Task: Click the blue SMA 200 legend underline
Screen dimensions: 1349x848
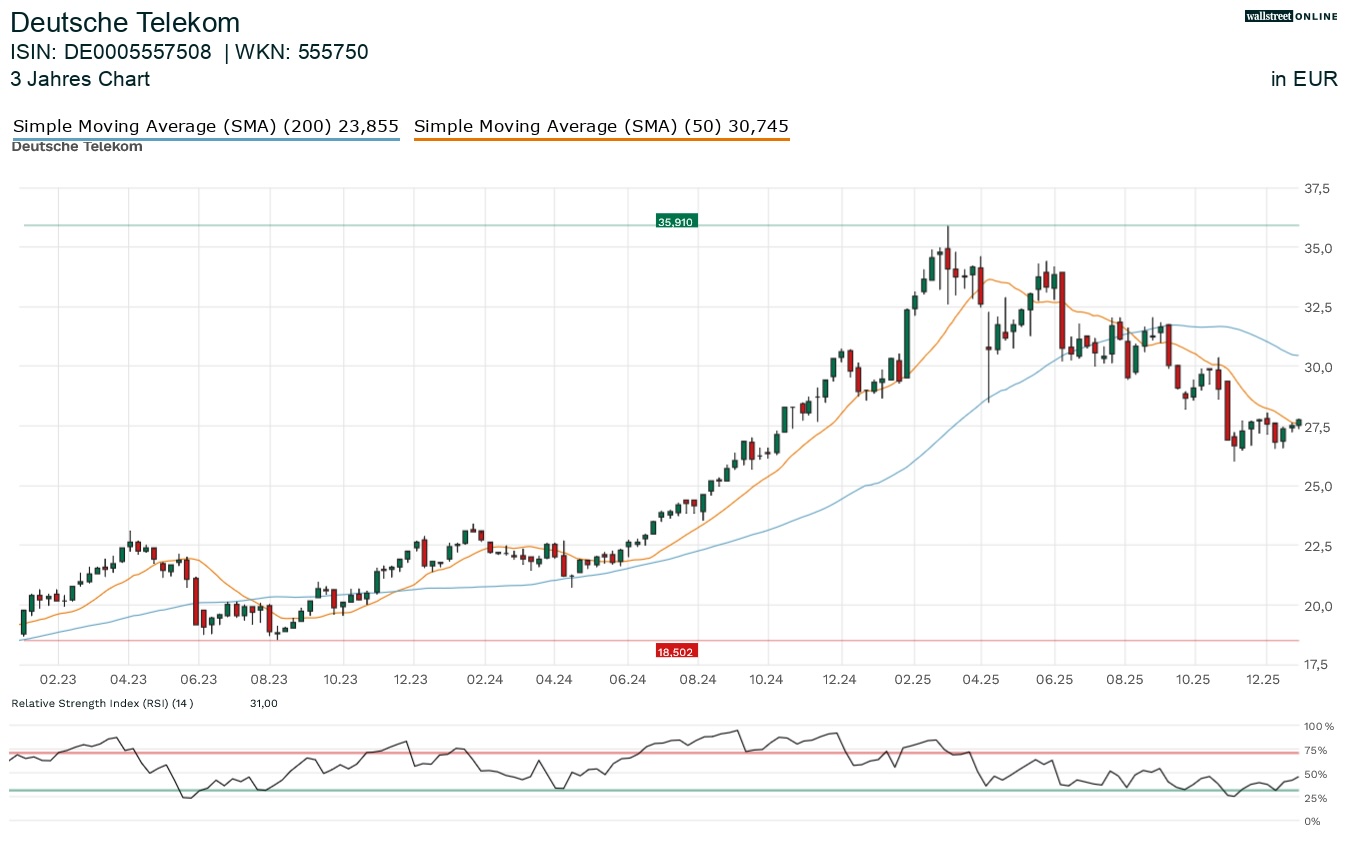Action: 205,139
